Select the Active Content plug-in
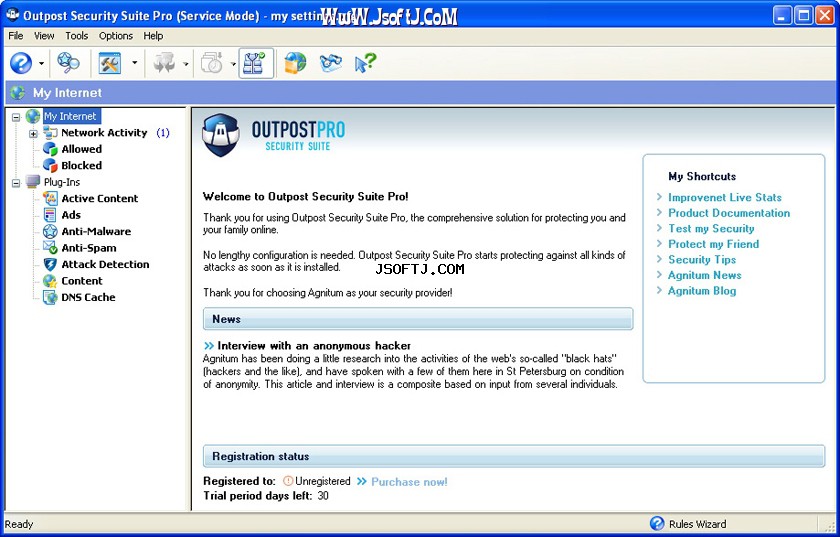 [100, 198]
